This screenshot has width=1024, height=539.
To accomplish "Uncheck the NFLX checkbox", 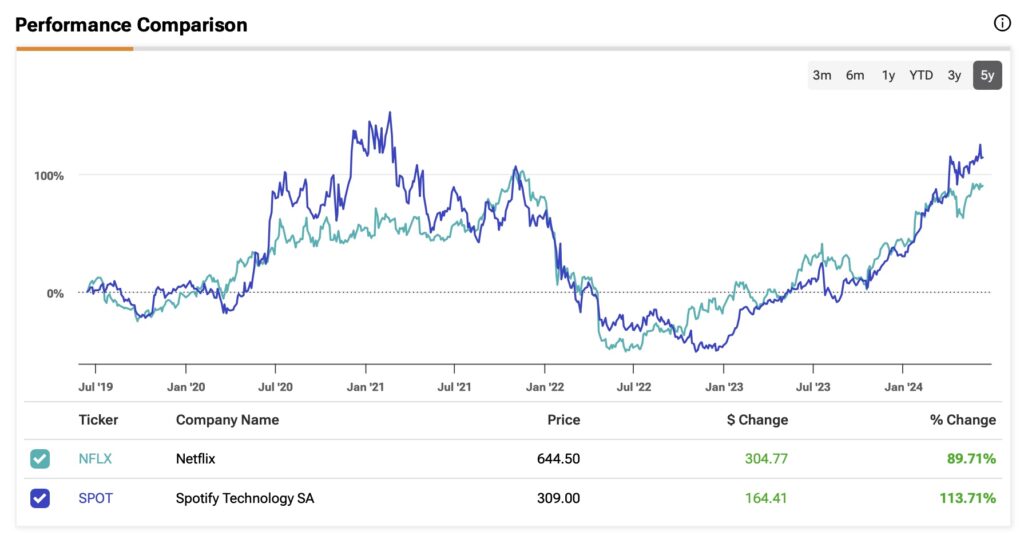I will click(x=40, y=459).
